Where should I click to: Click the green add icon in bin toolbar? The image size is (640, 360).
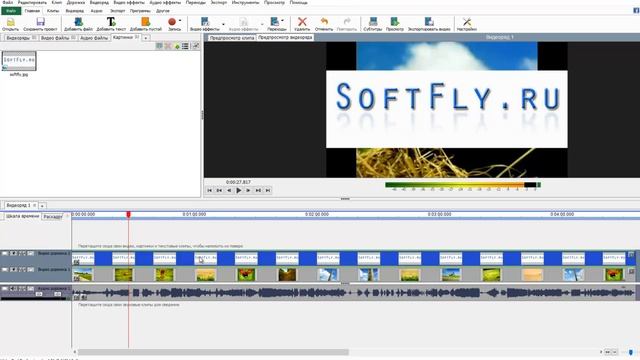(x=177, y=46)
